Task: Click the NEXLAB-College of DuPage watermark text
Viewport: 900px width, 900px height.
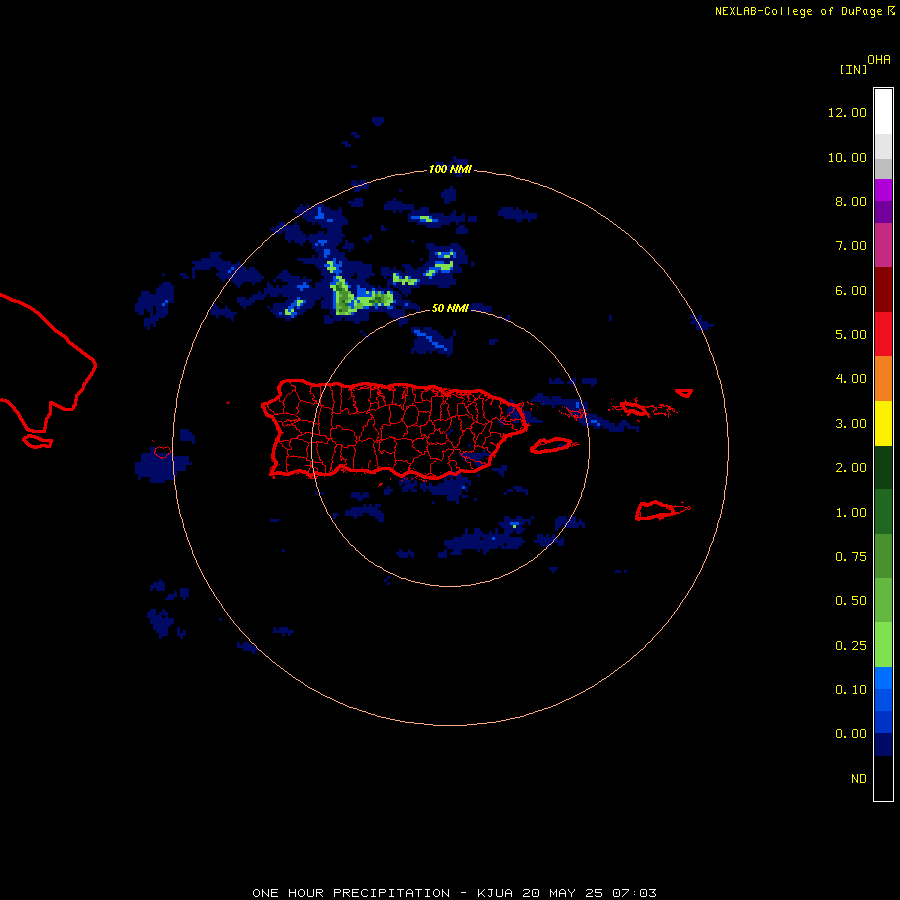Action: pyautogui.click(x=804, y=11)
